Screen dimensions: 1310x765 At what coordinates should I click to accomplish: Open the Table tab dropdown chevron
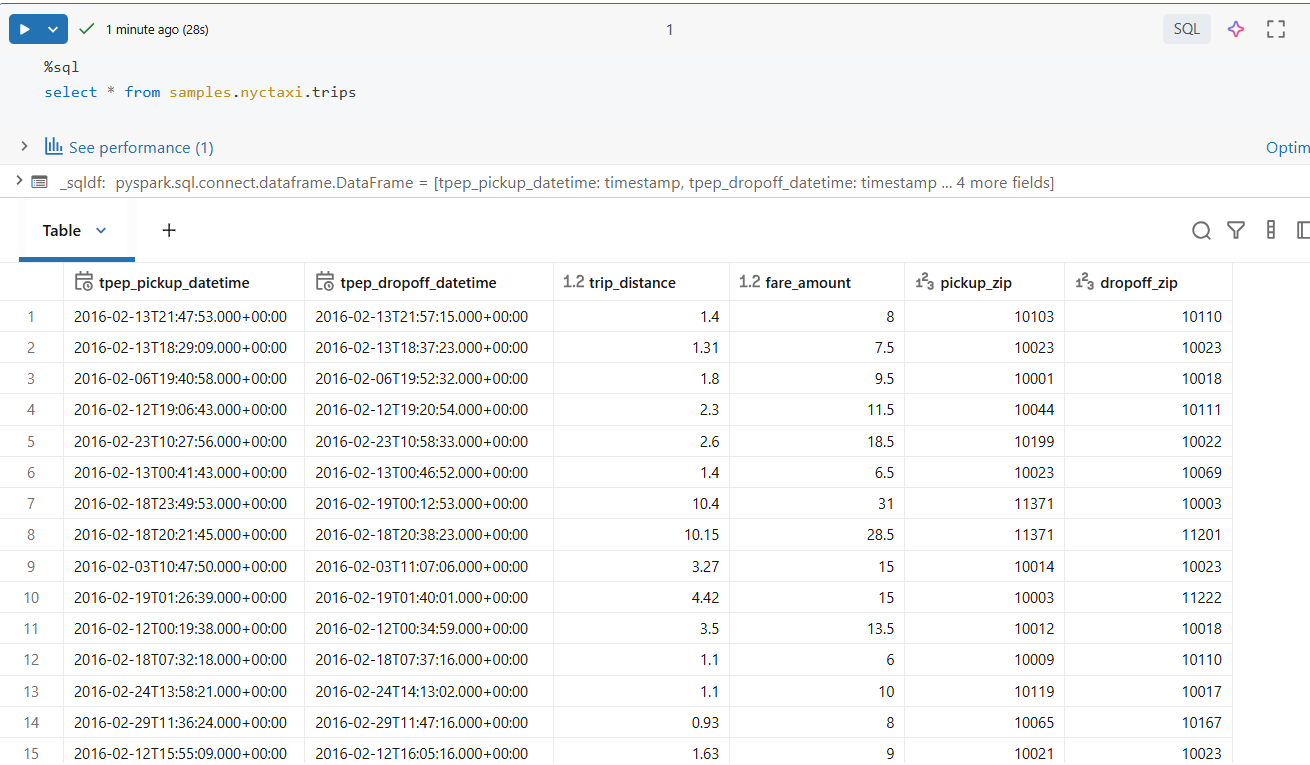pyautogui.click(x=101, y=231)
